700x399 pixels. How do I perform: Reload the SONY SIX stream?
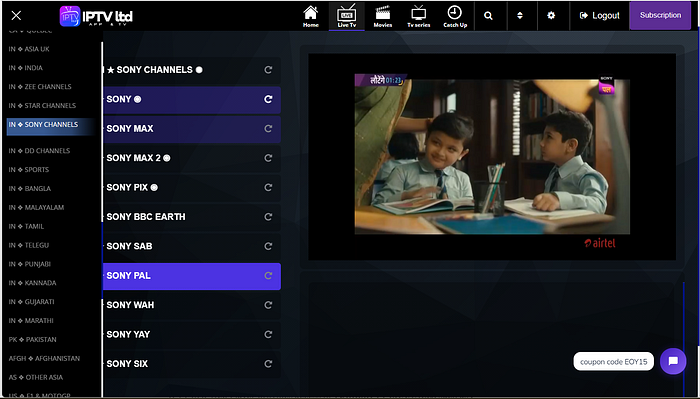268,364
